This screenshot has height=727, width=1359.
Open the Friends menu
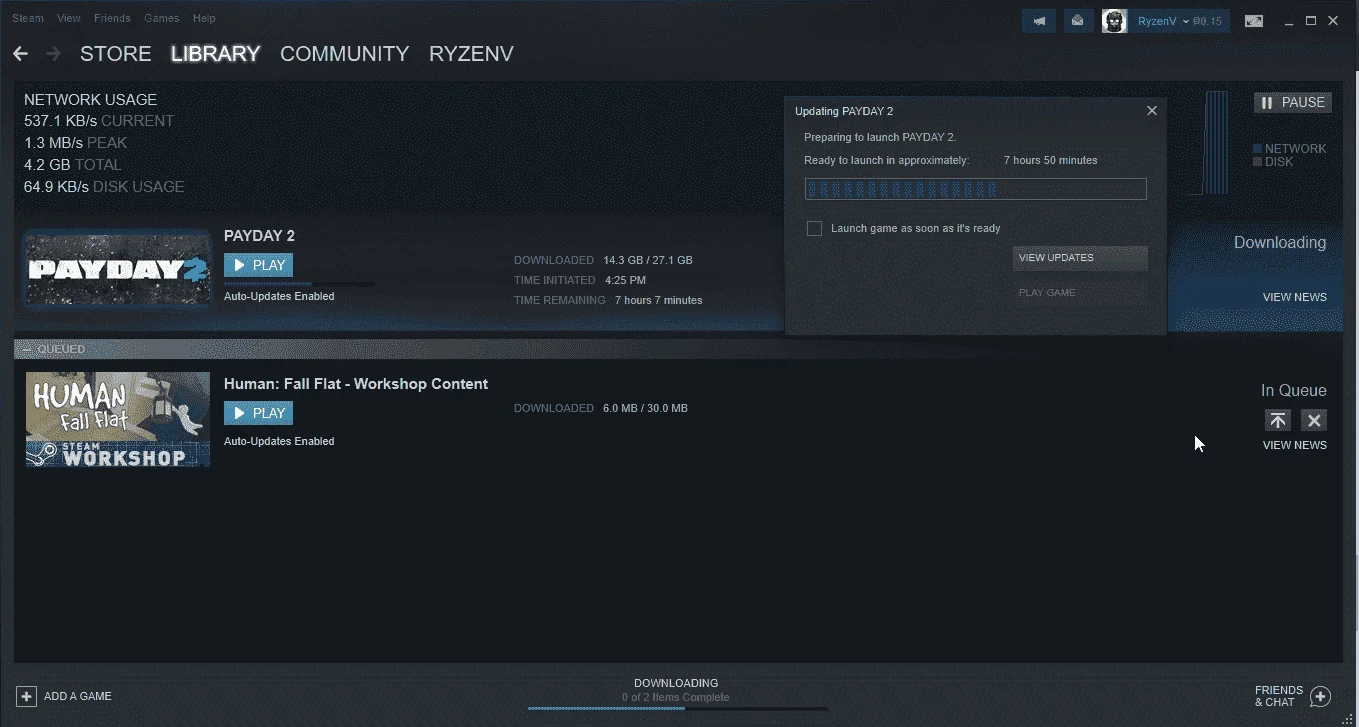click(112, 18)
